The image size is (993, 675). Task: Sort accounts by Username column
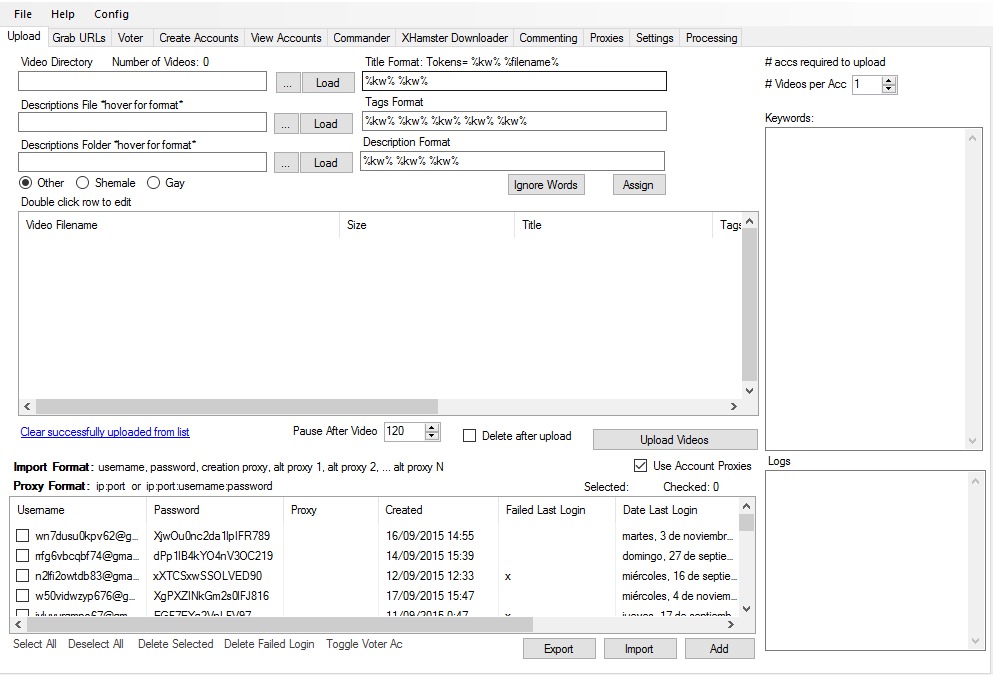[x=79, y=510]
